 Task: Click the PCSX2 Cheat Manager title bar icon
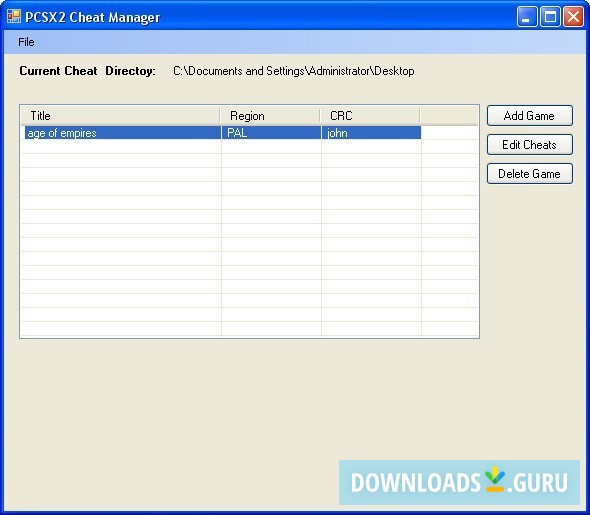(x=14, y=16)
